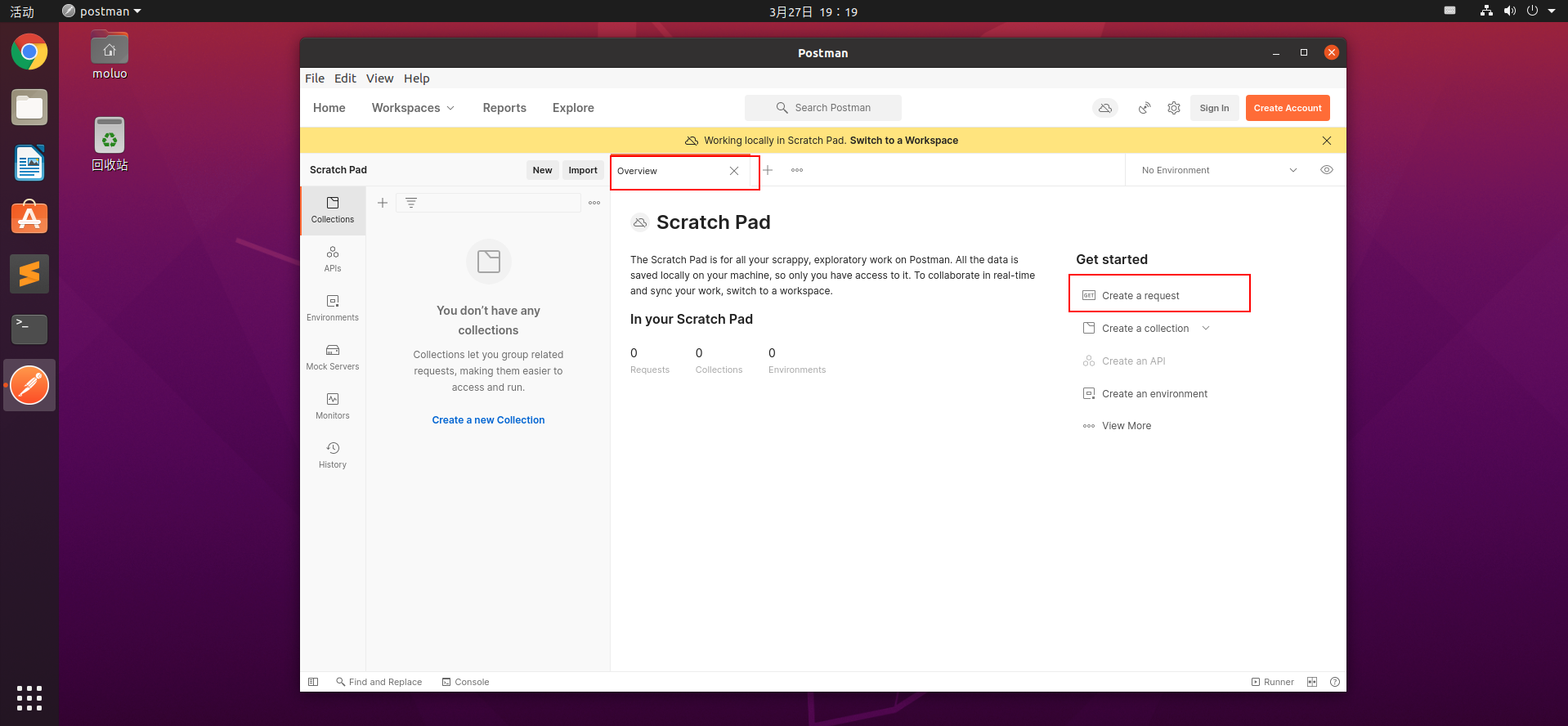1568x726 pixels.
Task: Dismiss the Scratch Pad yellow banner
Action: coord(1327,141)
